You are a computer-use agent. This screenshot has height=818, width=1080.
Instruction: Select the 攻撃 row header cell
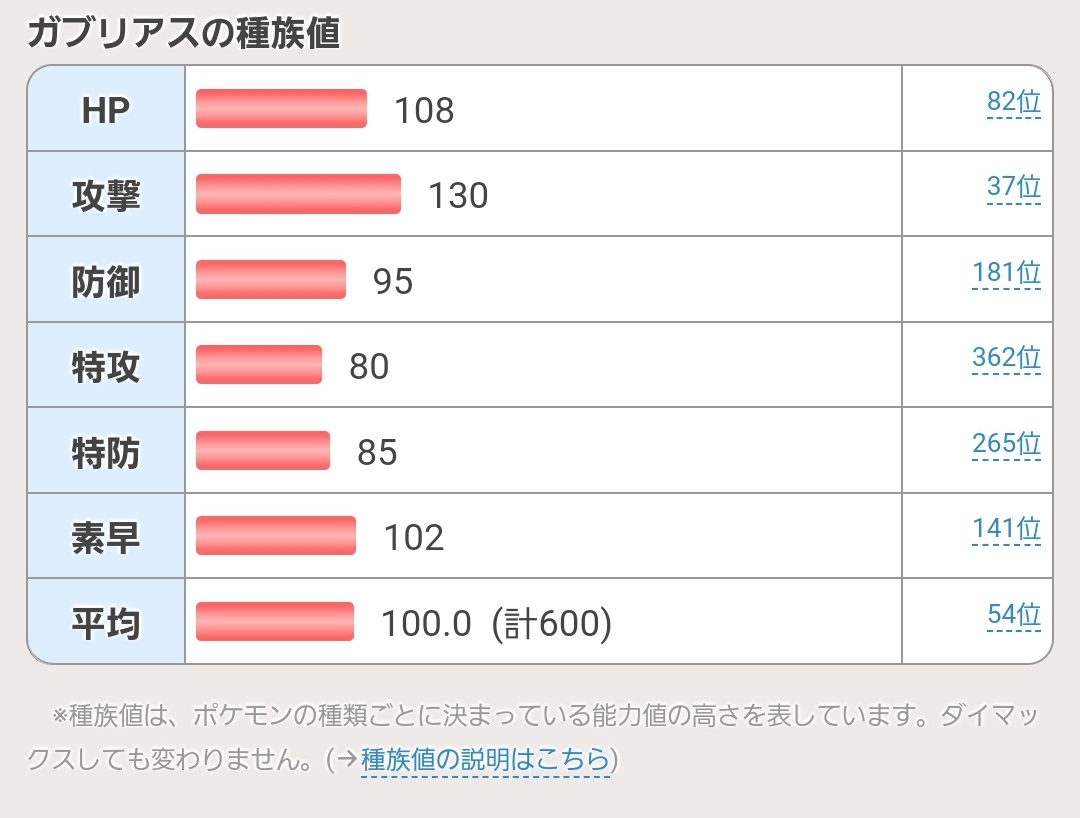coord(106,195)
